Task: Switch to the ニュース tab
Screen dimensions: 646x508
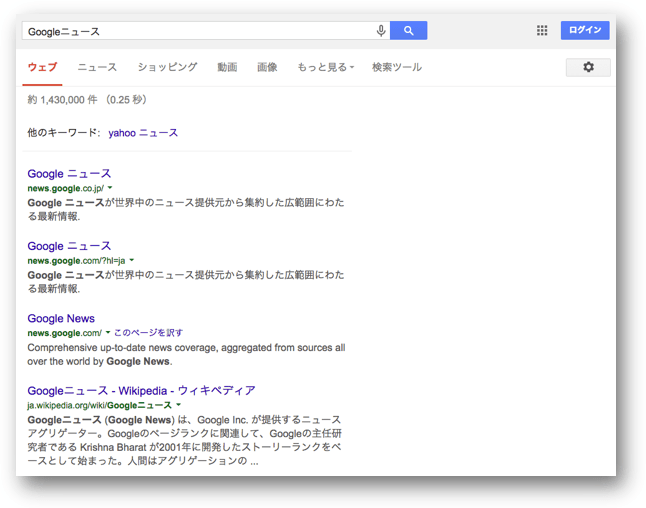Action: click(97, 67)
